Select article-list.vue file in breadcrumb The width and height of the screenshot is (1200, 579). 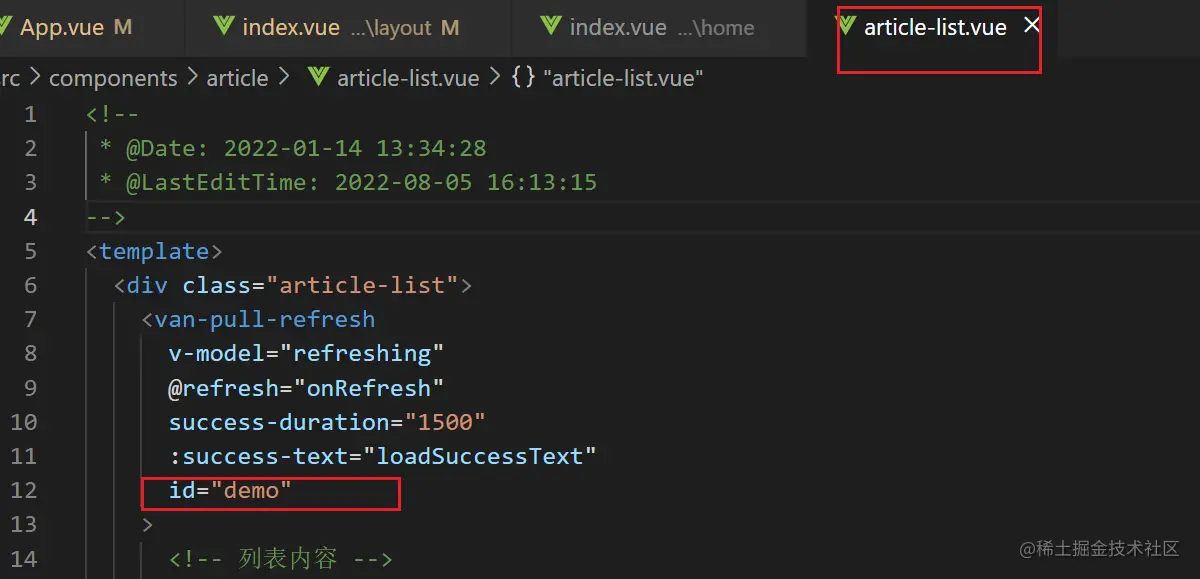408,78
